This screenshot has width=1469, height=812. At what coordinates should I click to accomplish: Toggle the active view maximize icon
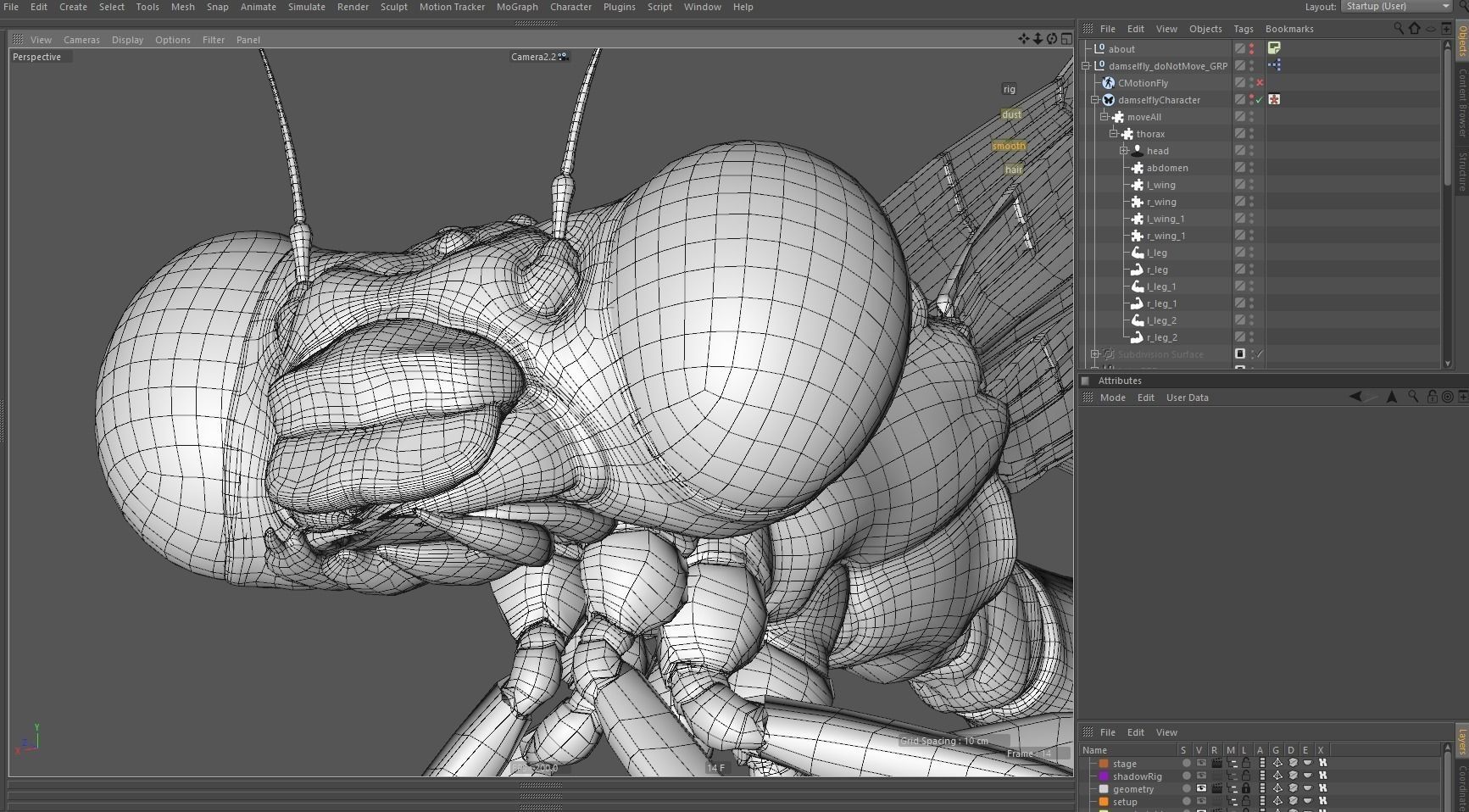[1066, 39]
